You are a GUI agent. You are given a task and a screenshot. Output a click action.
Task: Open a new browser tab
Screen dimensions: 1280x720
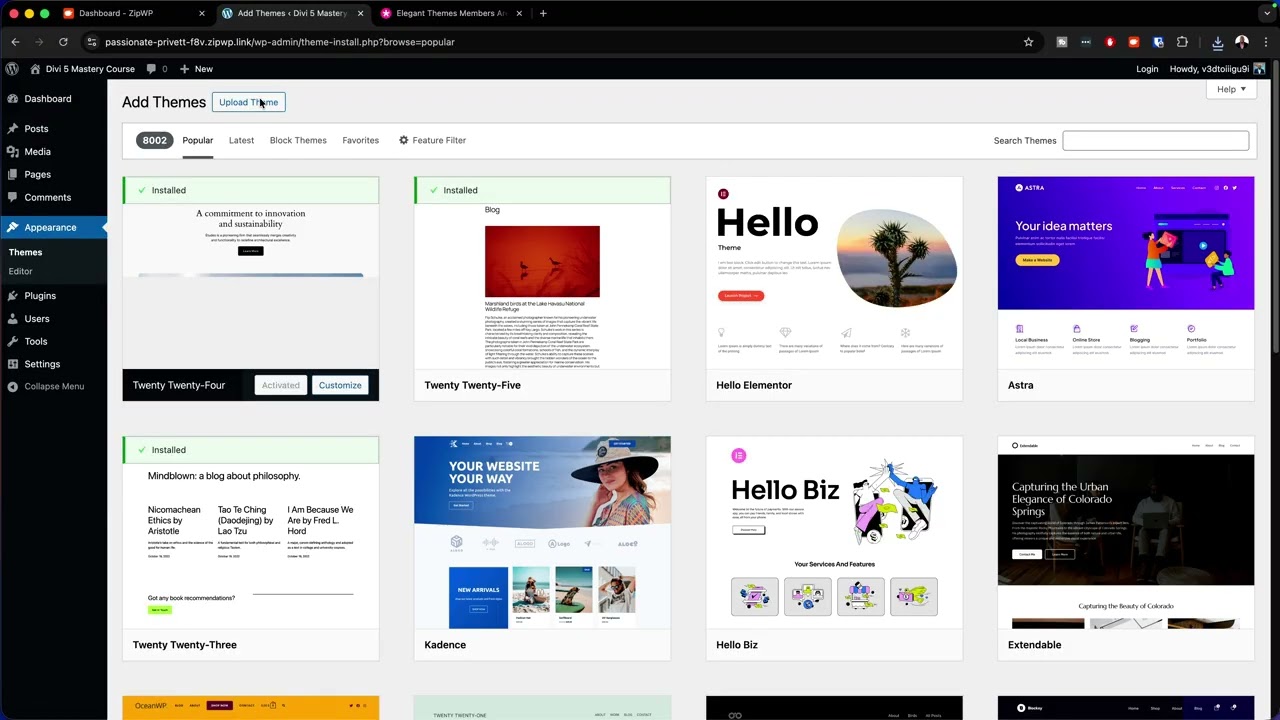(543, 13)
